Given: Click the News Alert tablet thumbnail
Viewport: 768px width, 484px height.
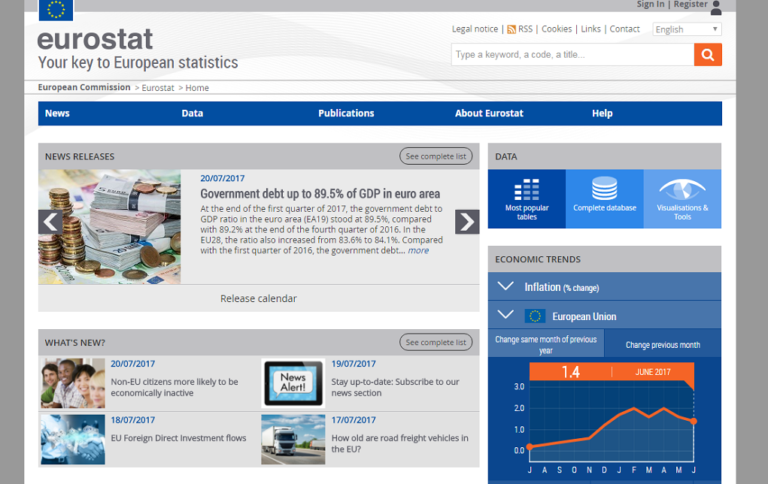Looking at the screenshot, I should point(293,383).
